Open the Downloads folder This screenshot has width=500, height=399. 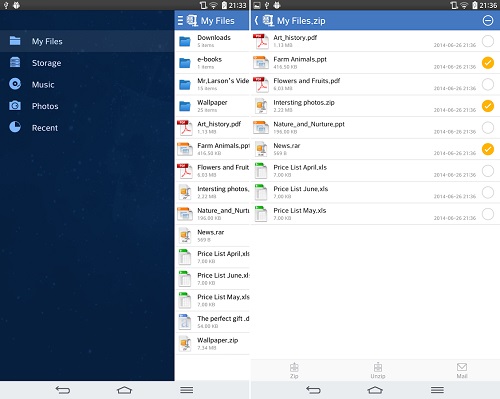point(212,41)
